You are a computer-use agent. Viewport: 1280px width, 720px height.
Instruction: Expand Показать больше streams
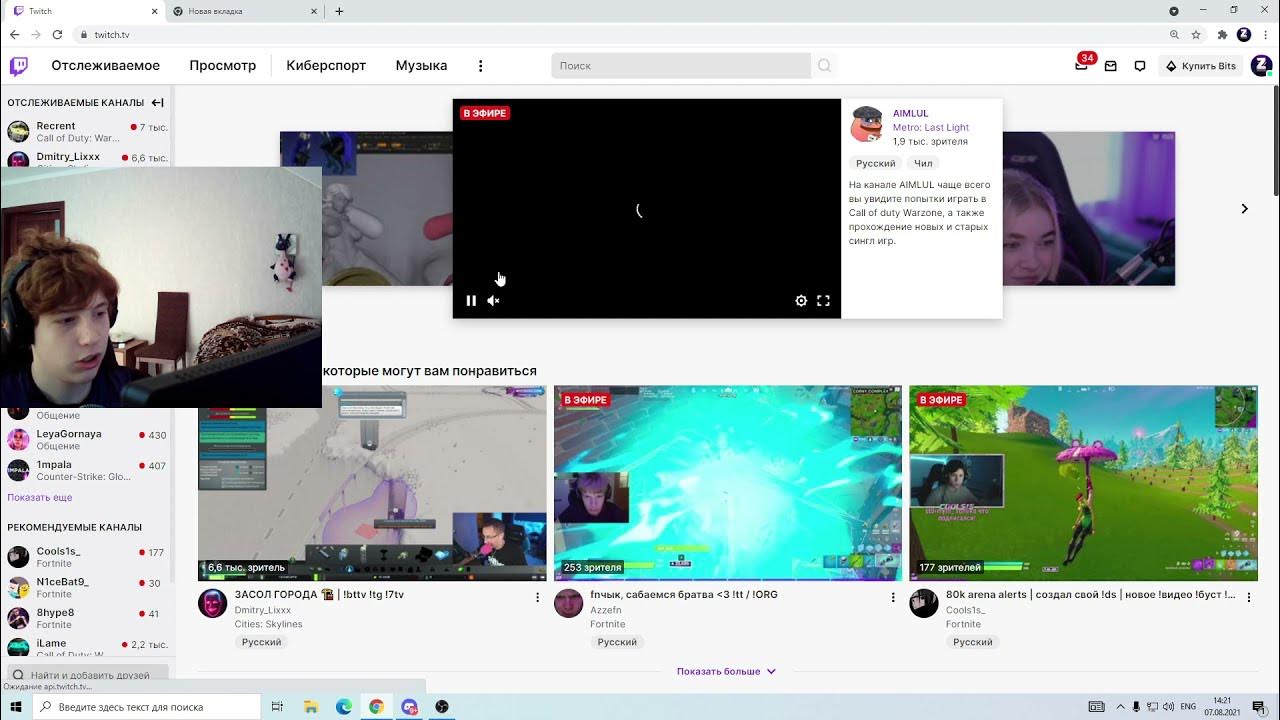[x=727, y=671]
